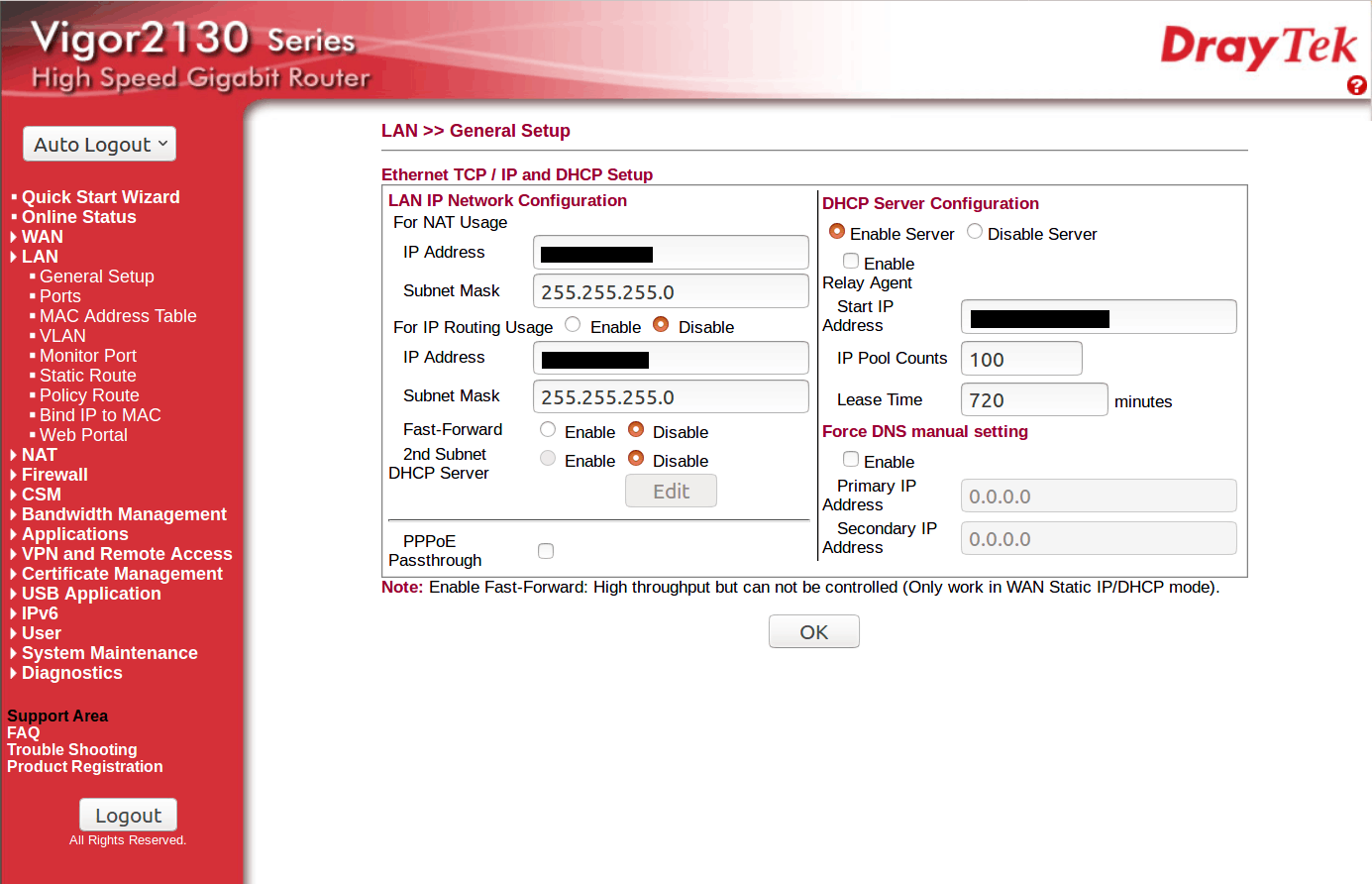The width and height of the screenshot is (1372, 884).
Task: Click the Lease Time field
Action: click(x=1034, y=399)
